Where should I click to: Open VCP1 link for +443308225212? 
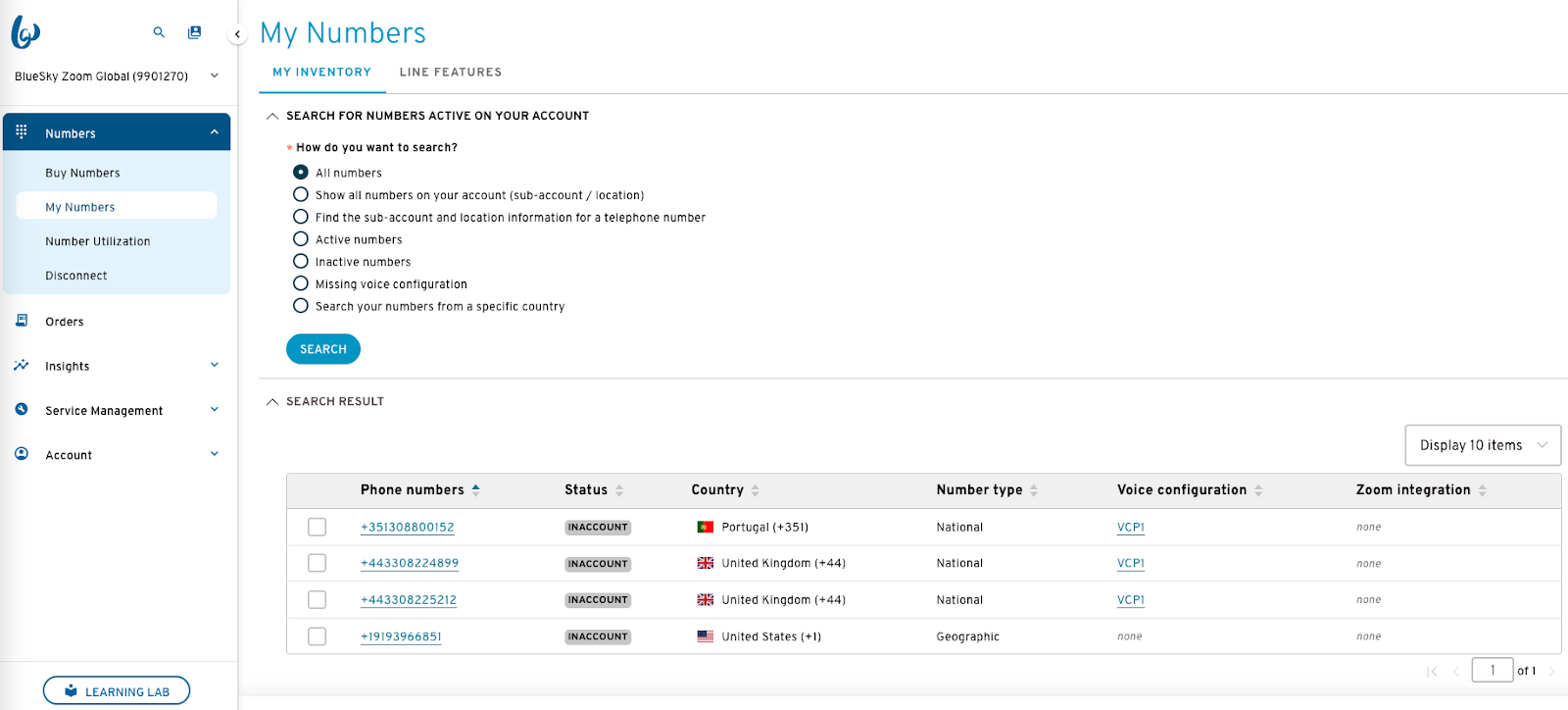[x=1131, y=600]
